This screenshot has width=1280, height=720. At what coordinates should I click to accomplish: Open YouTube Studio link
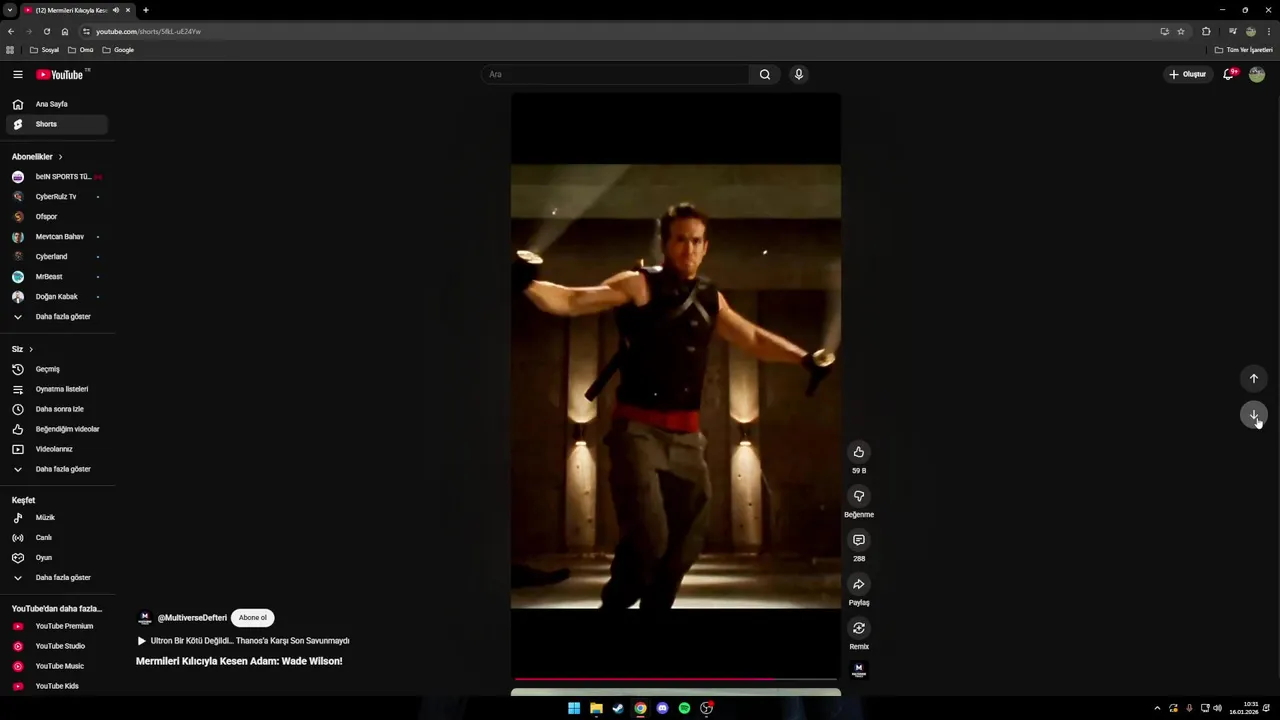56,646
